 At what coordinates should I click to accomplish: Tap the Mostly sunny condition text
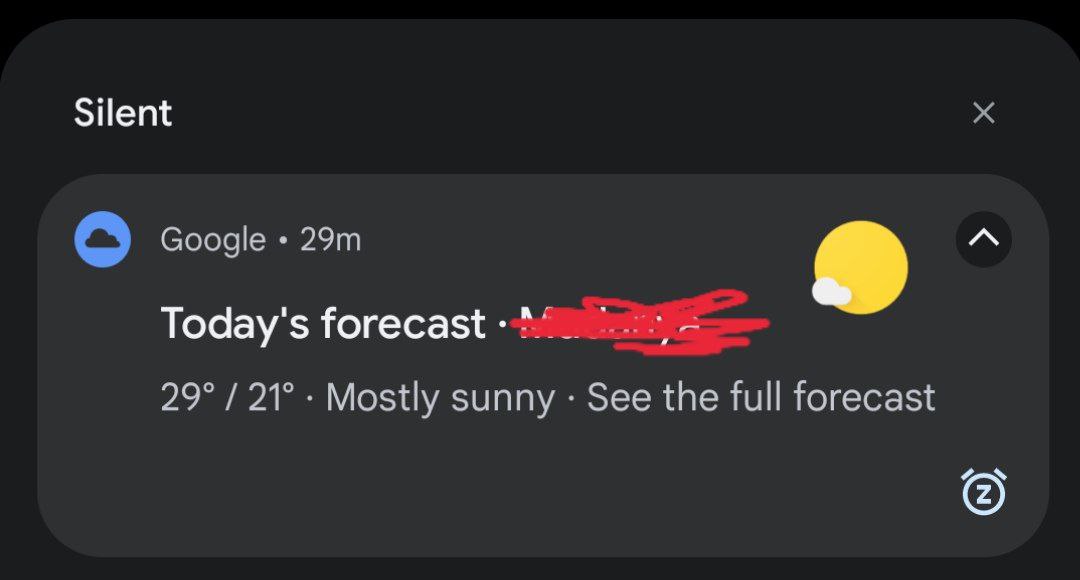click(440, 398)
